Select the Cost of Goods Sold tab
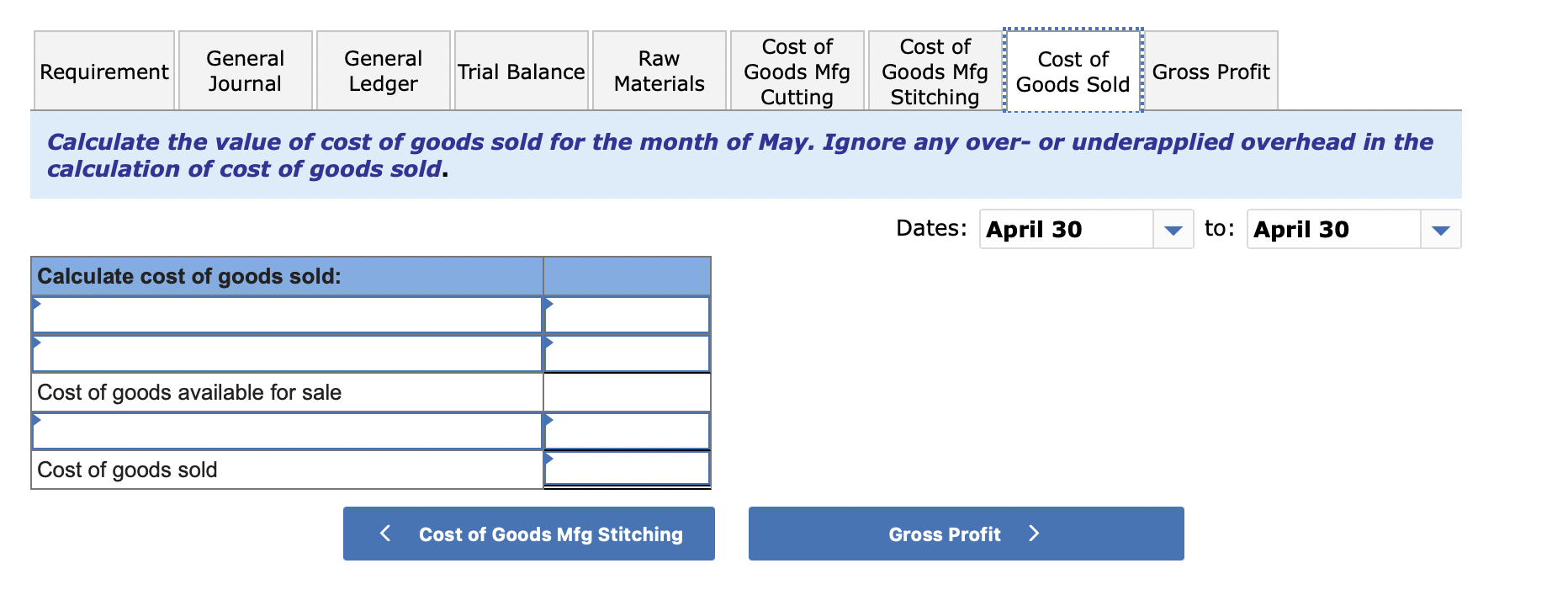Screen dimensions: 1568x611 pyautogui.click(x=1071, y=72)
